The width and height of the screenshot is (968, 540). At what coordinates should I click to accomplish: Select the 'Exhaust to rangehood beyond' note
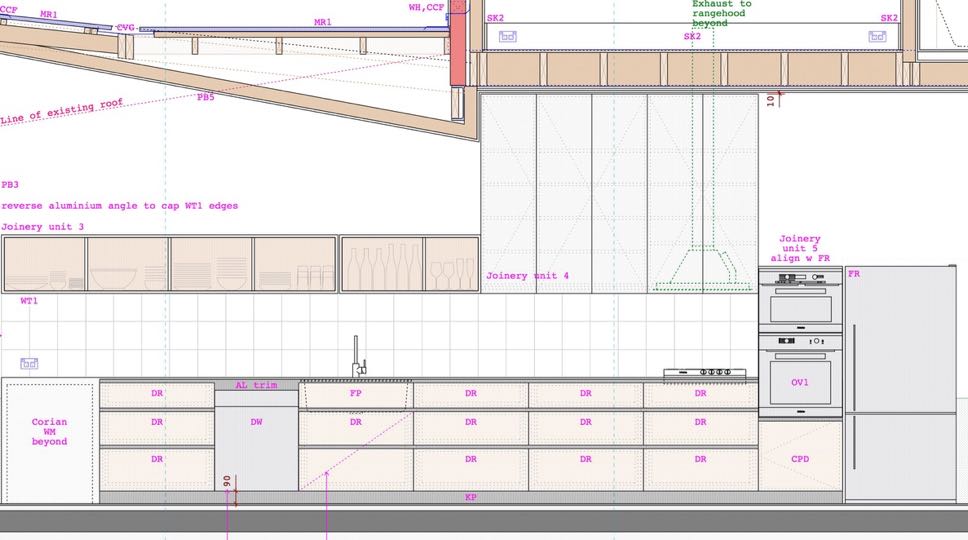pos(721,14)
